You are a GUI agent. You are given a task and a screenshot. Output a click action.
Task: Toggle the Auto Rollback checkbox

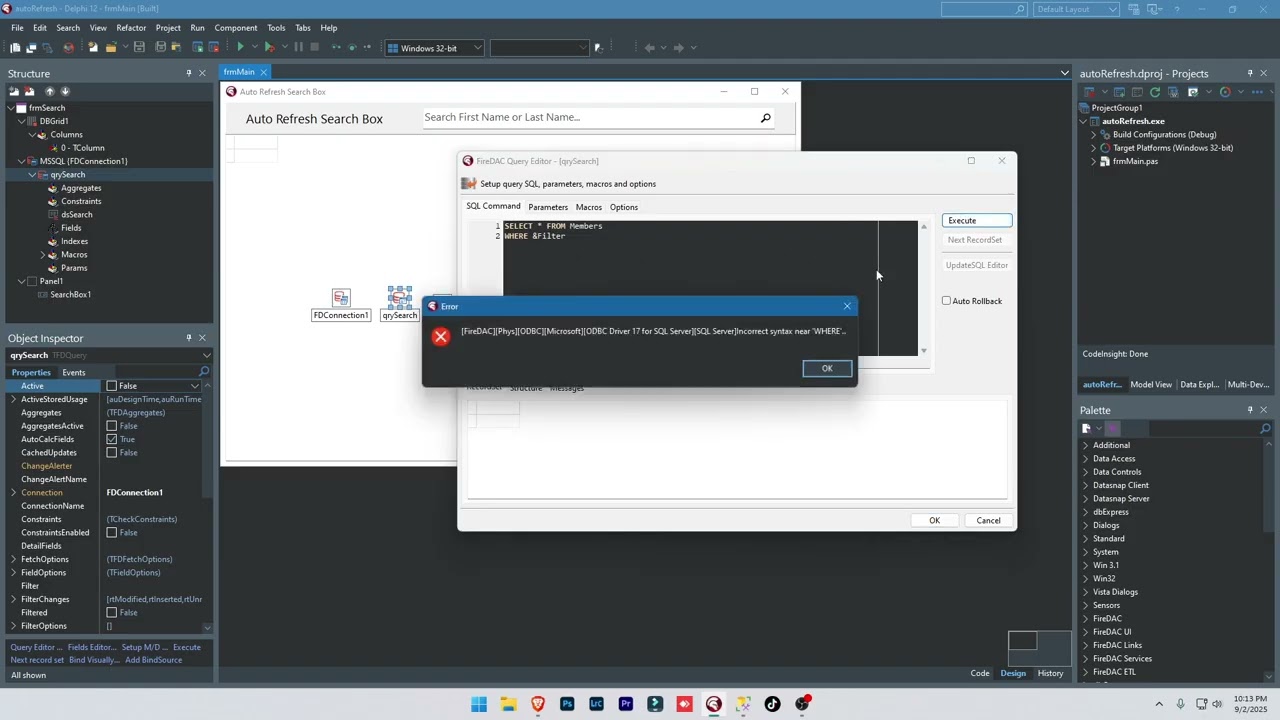click(946, 301)
